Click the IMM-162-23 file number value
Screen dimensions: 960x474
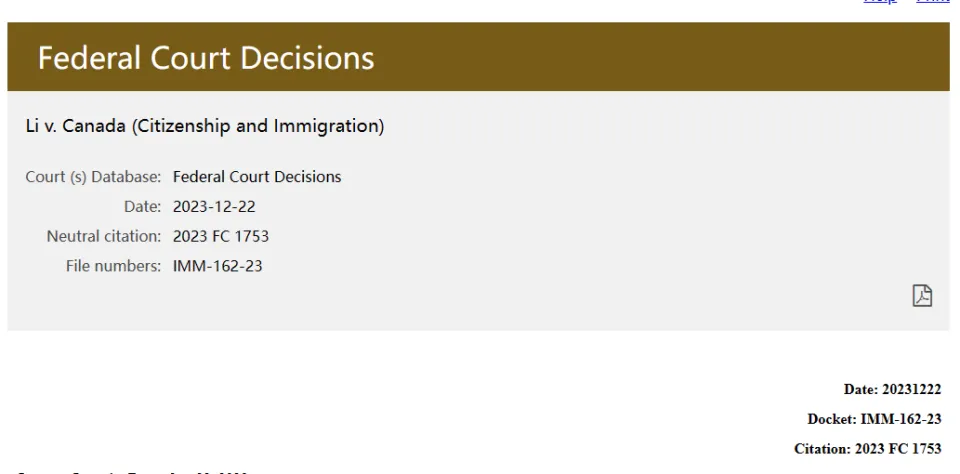pos(218,266)
